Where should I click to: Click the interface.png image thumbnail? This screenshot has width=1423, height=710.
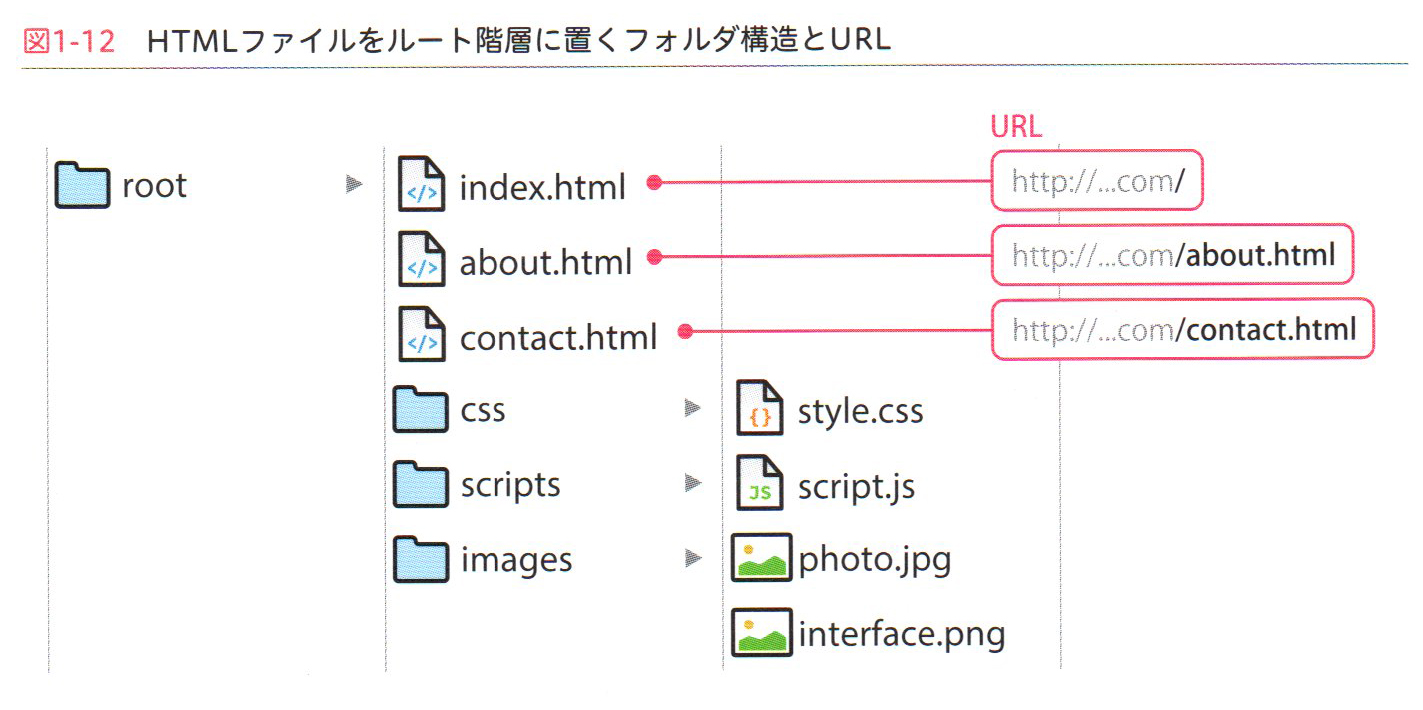point(761,633)
